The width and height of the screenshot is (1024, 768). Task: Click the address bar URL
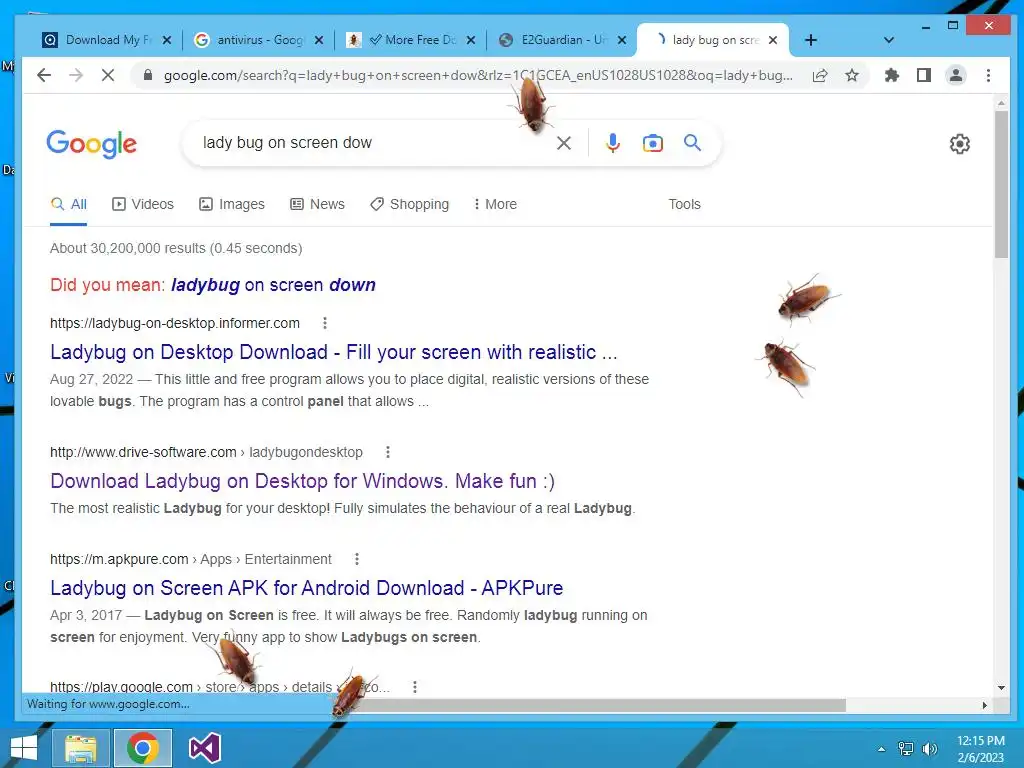coord(478,75)
